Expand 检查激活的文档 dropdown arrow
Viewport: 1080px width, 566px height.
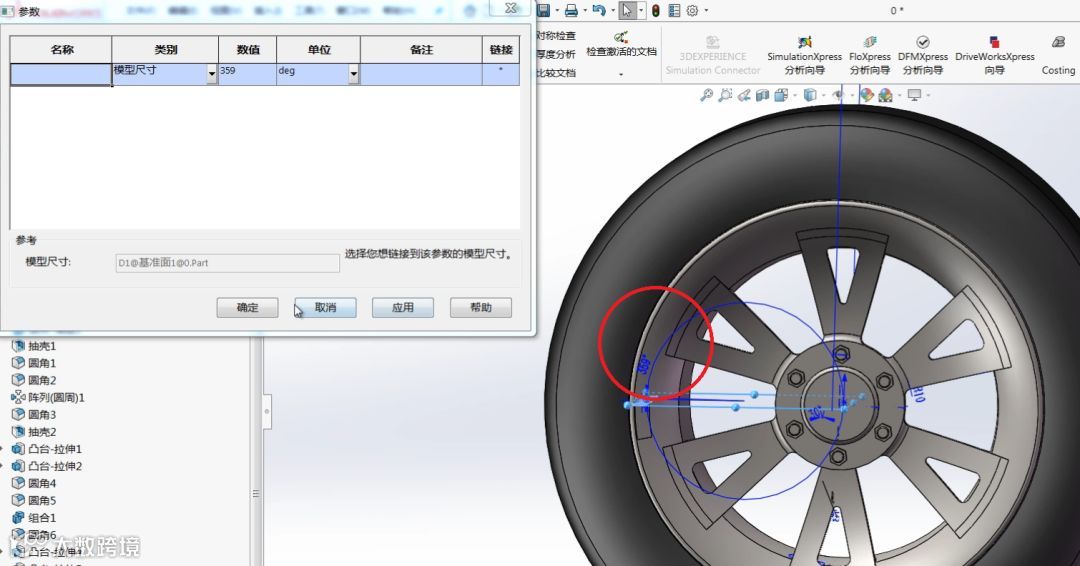point(621,74)
